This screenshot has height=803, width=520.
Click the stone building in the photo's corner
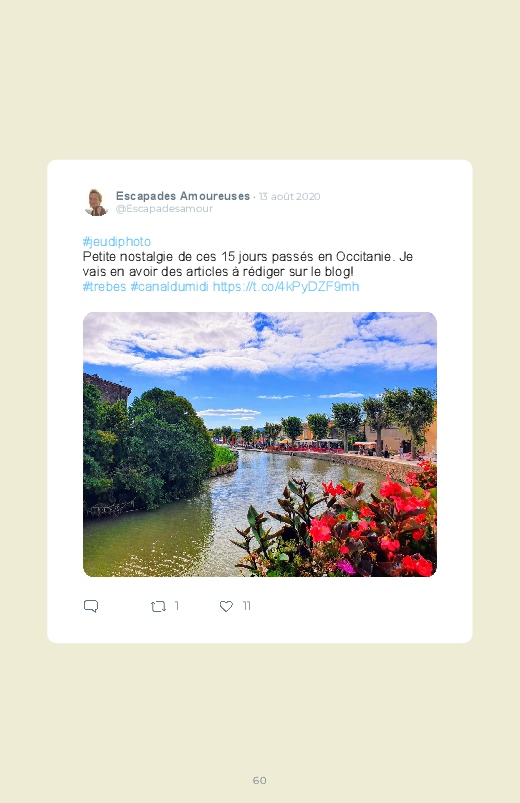[106, 388]
